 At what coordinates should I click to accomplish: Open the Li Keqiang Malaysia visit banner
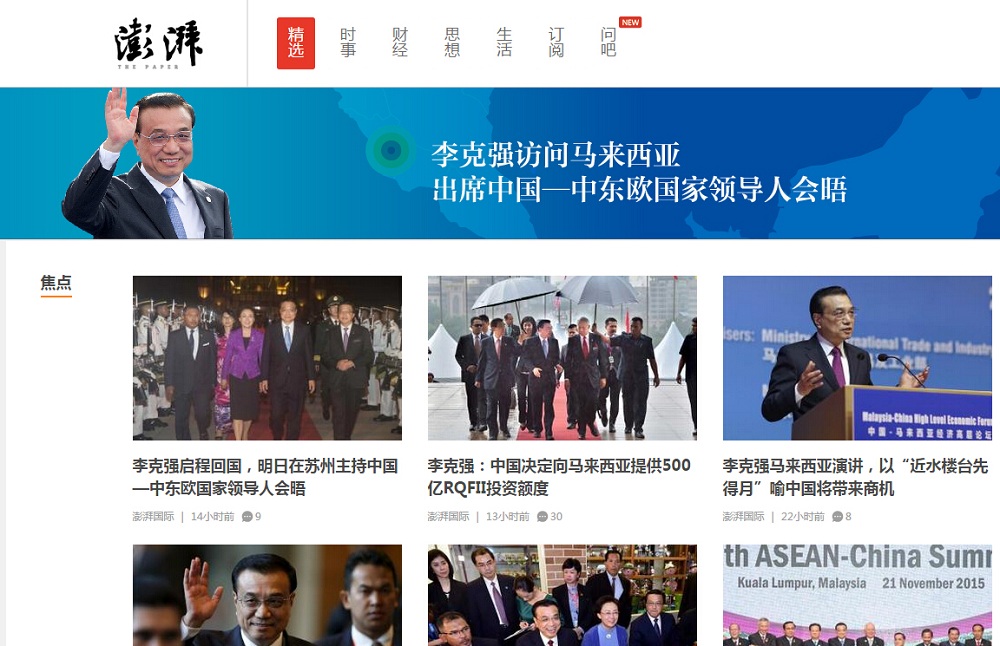tap(500, 163)
